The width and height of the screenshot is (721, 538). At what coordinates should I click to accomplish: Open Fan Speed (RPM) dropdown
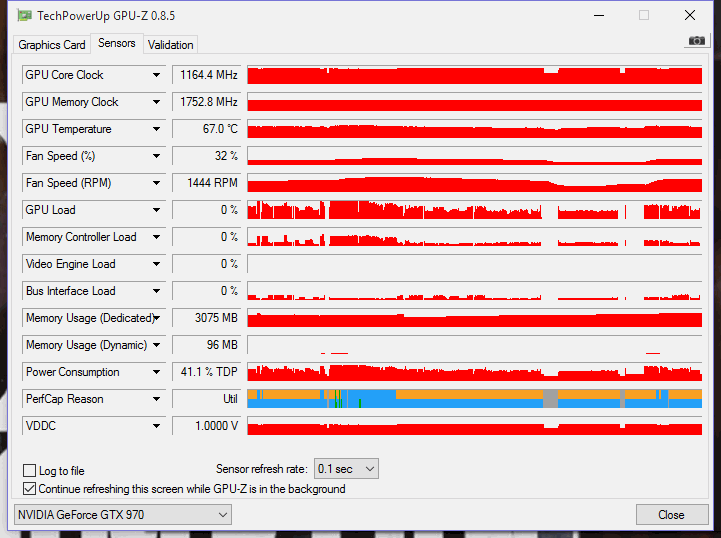pos(156,183)
